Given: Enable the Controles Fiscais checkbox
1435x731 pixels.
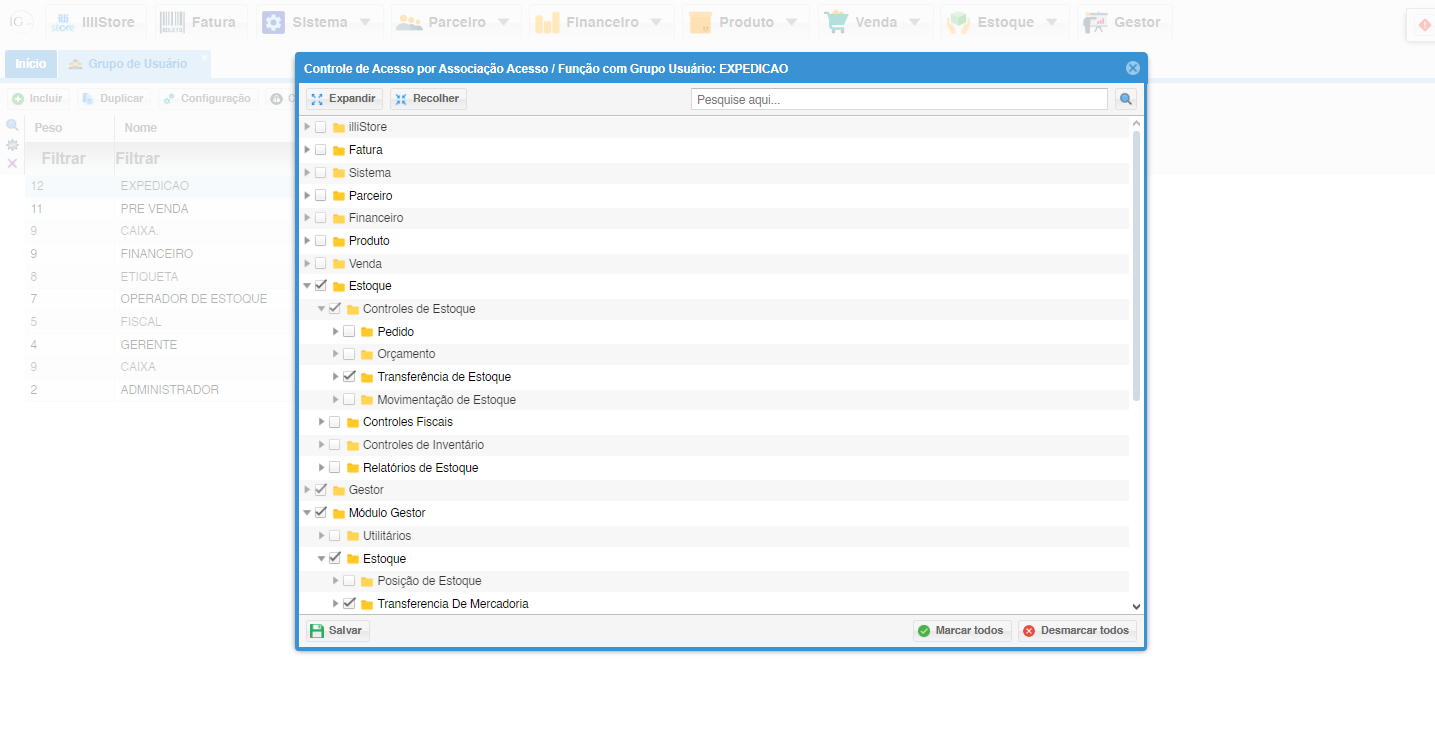Looking at the screenshot, I should pos(335,422).
